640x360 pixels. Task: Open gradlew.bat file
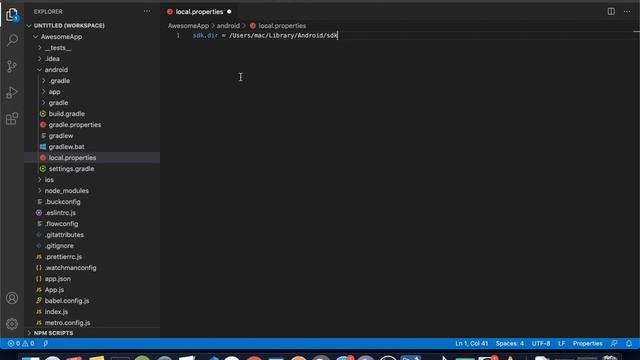click(x=67, y=147)
